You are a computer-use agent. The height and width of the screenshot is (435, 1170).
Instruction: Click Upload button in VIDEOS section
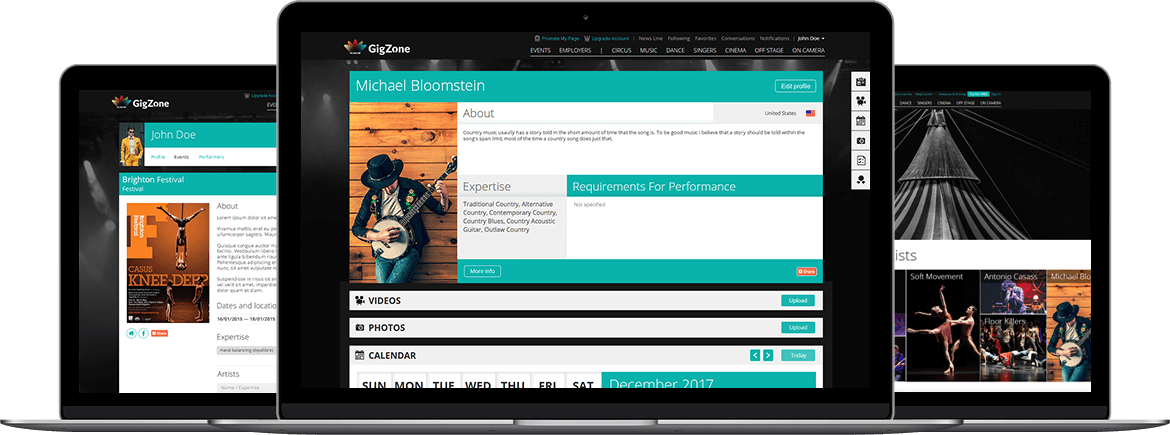[x=798, y=301]
